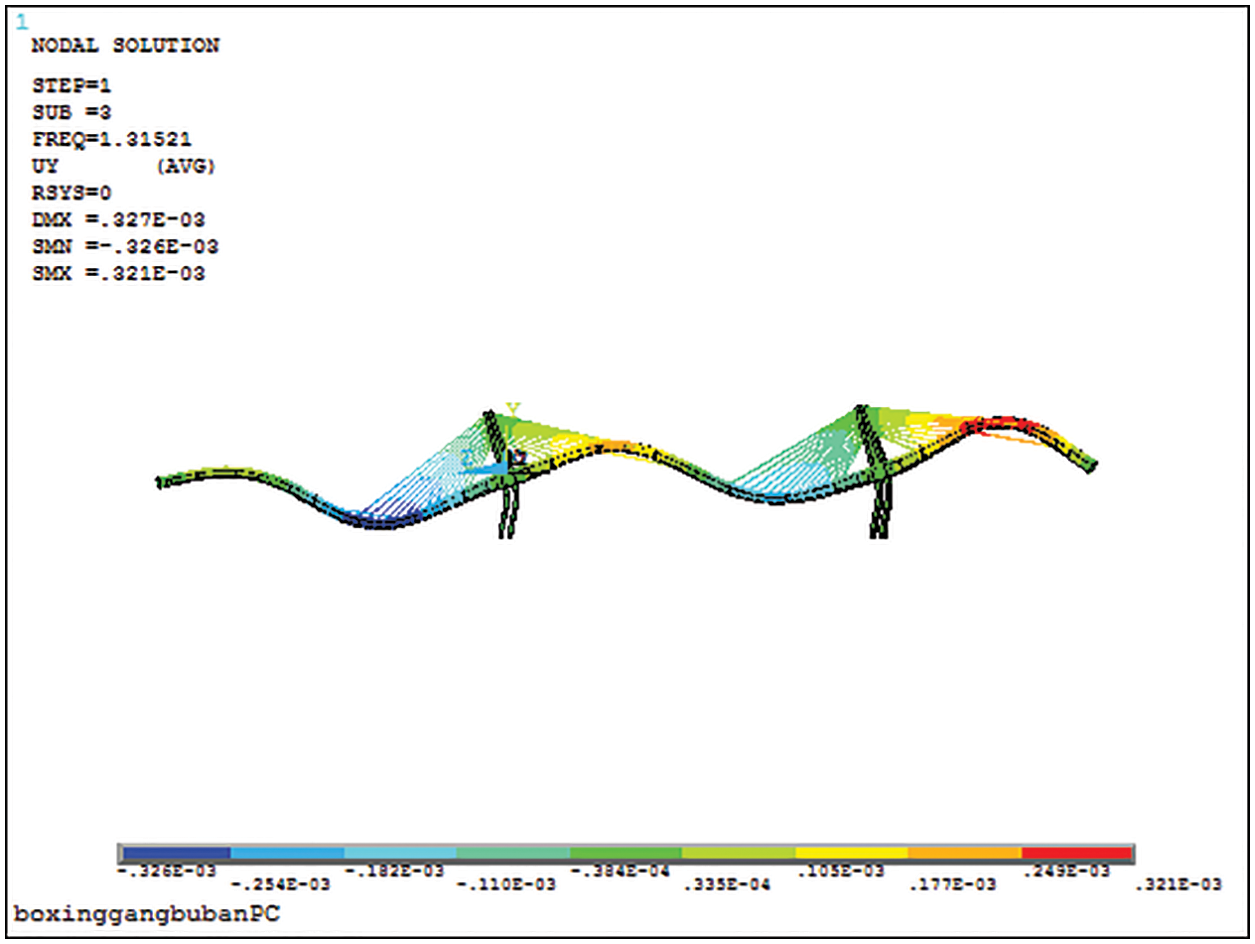
Task: Click the DMX =.327E-03 value line
Action: pos(118,220)
